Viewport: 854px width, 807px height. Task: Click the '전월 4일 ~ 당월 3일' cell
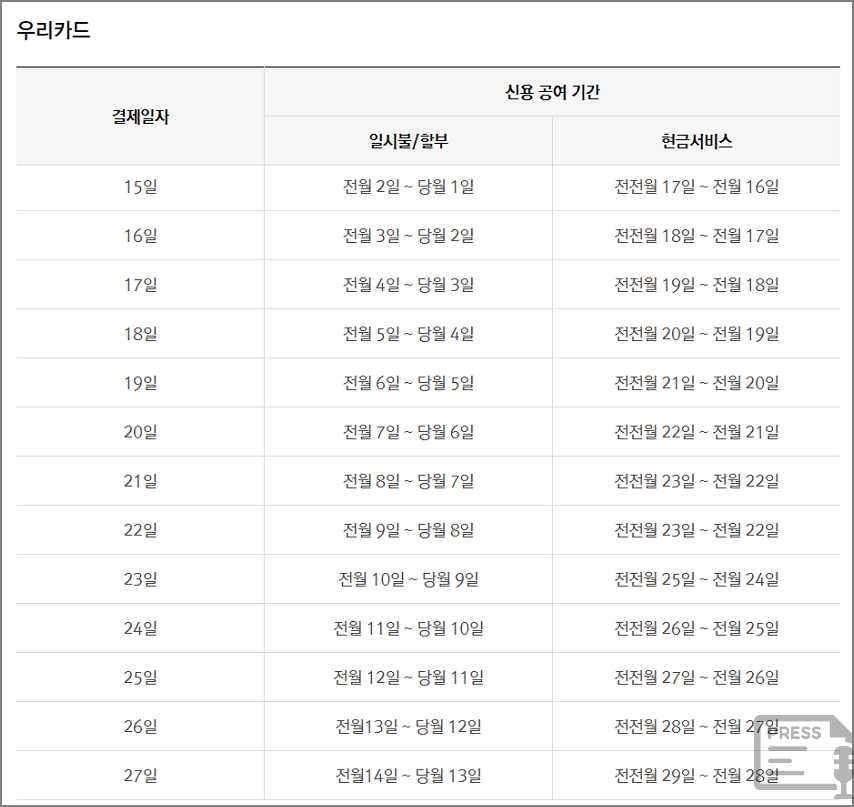click(x=408, y=285)
